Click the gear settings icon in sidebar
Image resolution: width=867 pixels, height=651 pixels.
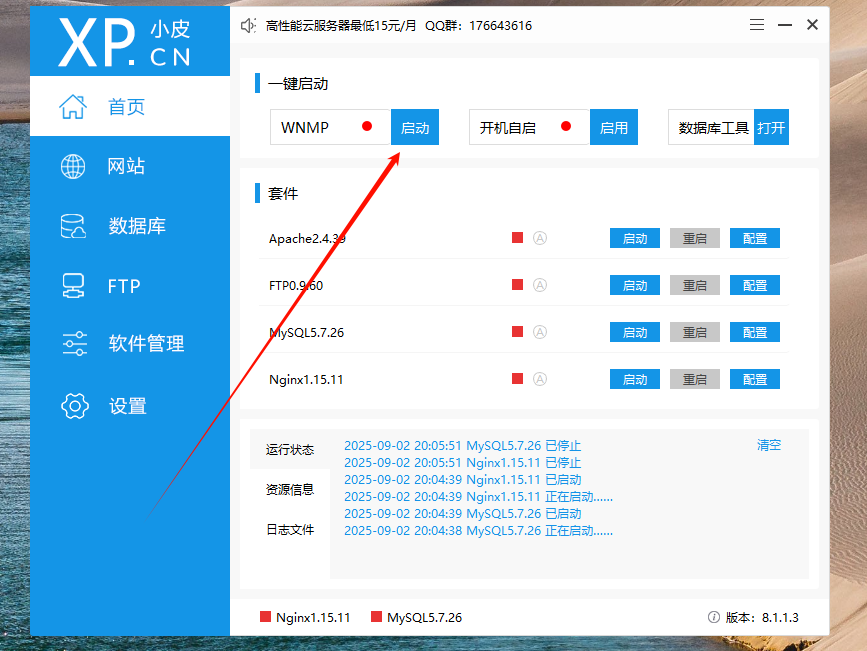click(74, 406)
